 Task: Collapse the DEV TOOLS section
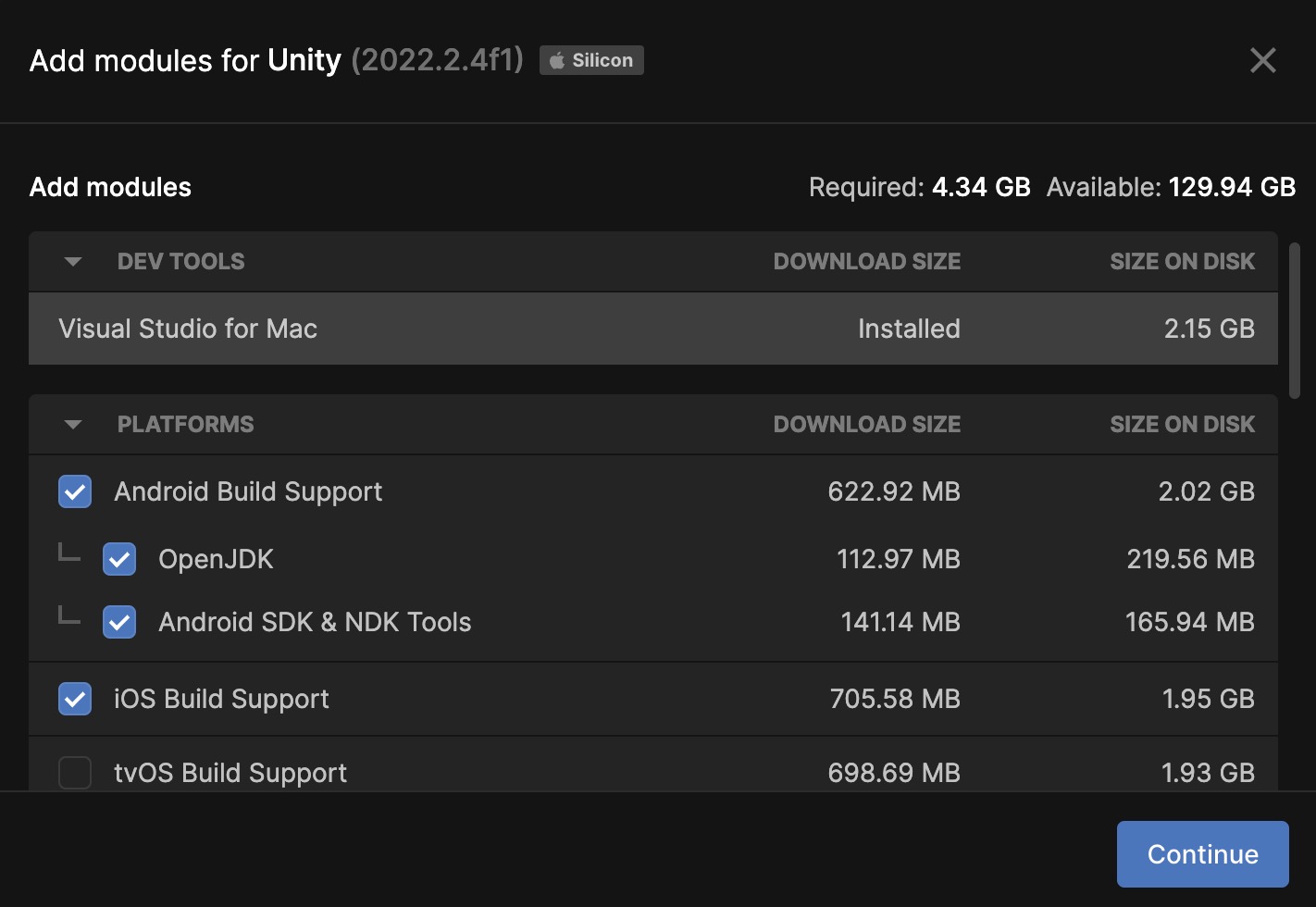pos(72,261)
